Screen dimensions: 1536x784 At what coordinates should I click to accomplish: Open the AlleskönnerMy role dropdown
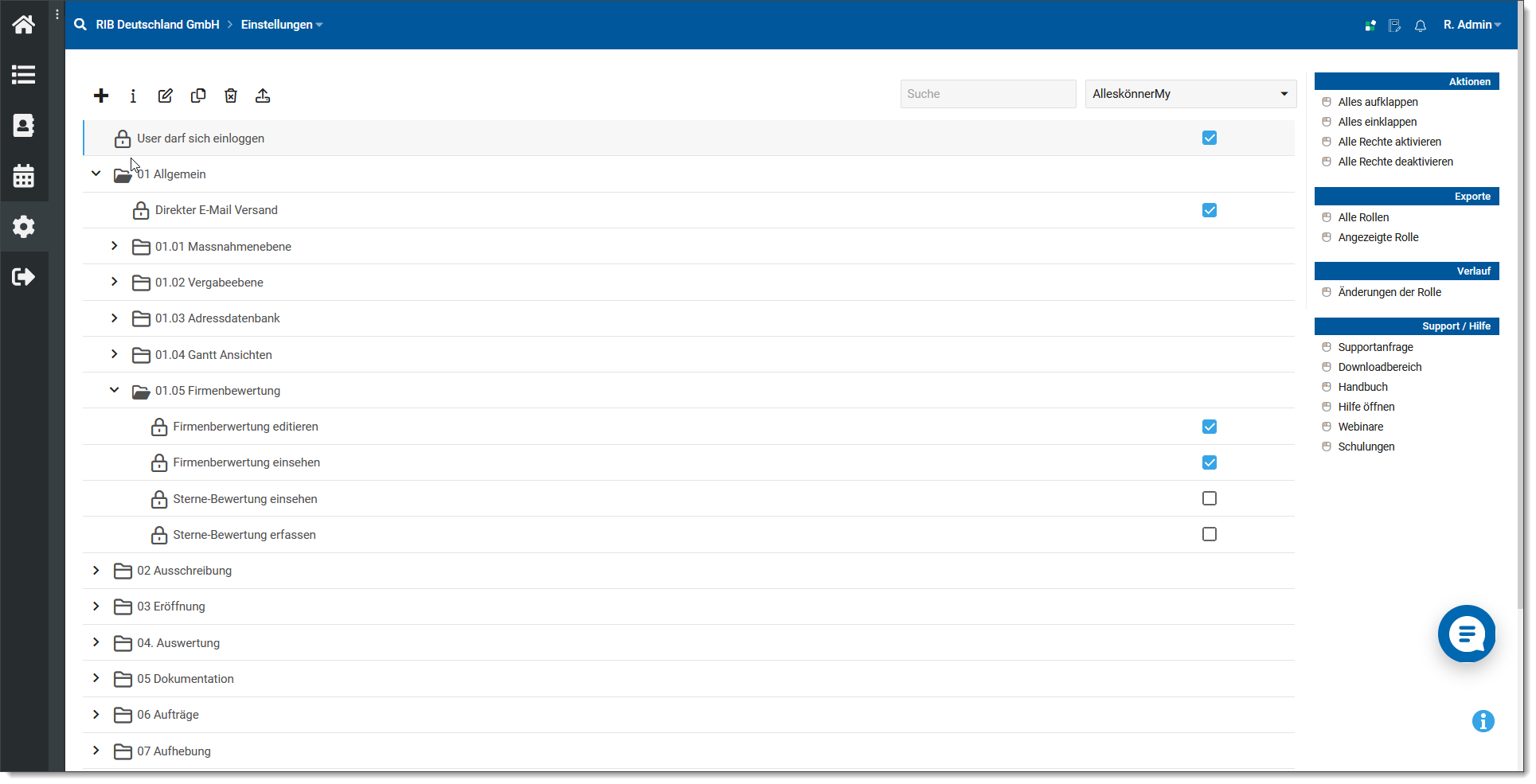(1190, 94)
